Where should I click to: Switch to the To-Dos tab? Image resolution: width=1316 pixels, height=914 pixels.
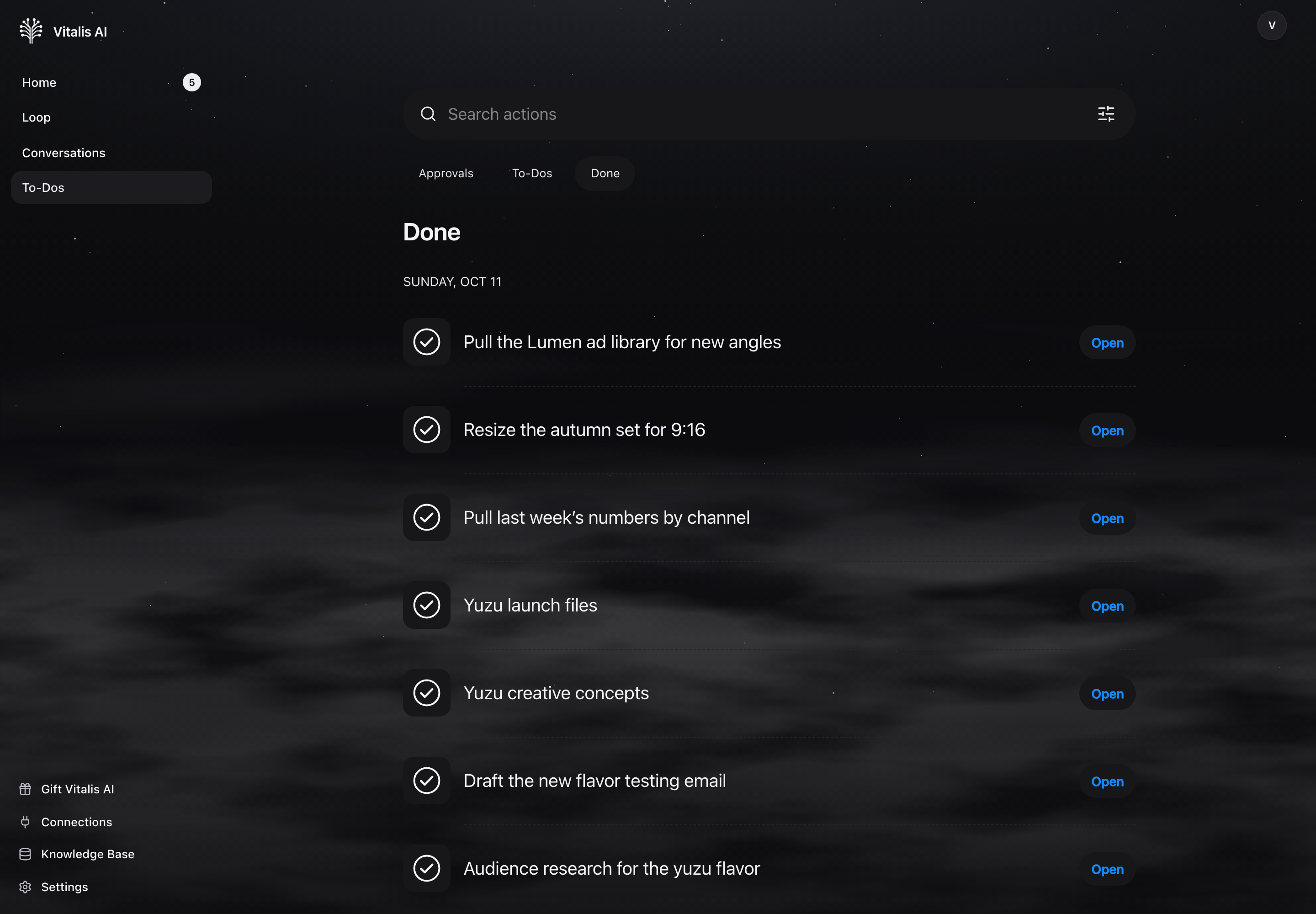[x=532, y=173]
